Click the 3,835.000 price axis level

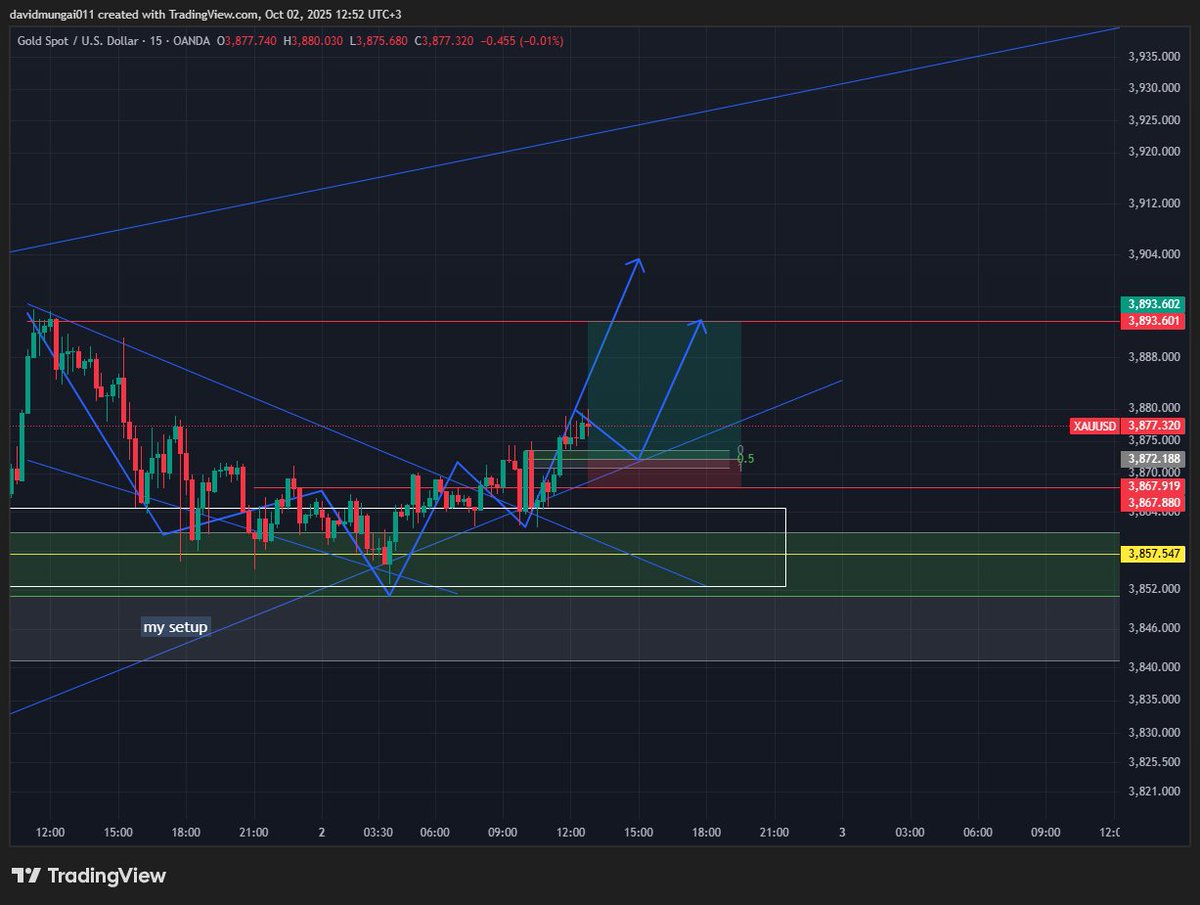coord(1154,699)
